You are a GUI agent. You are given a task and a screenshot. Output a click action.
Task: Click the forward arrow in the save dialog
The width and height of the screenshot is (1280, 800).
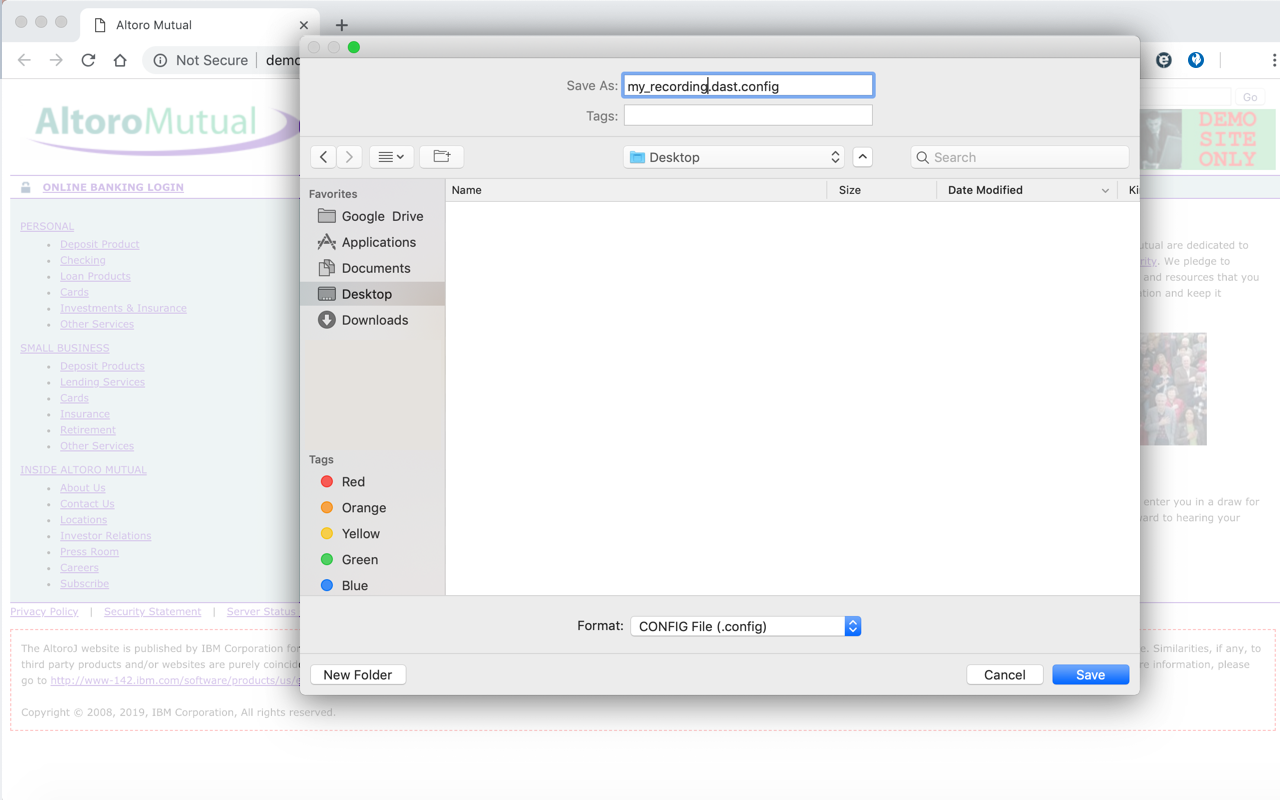pyautogui.click(x=349, y=157)
